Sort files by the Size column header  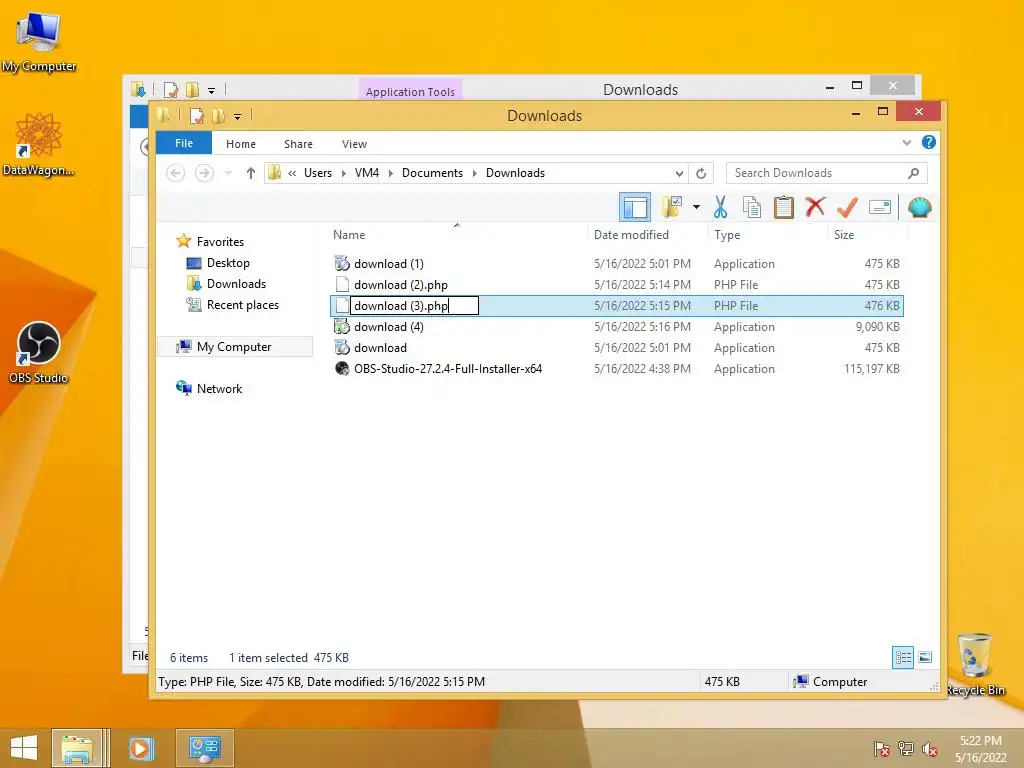click(x=844, y=234)
